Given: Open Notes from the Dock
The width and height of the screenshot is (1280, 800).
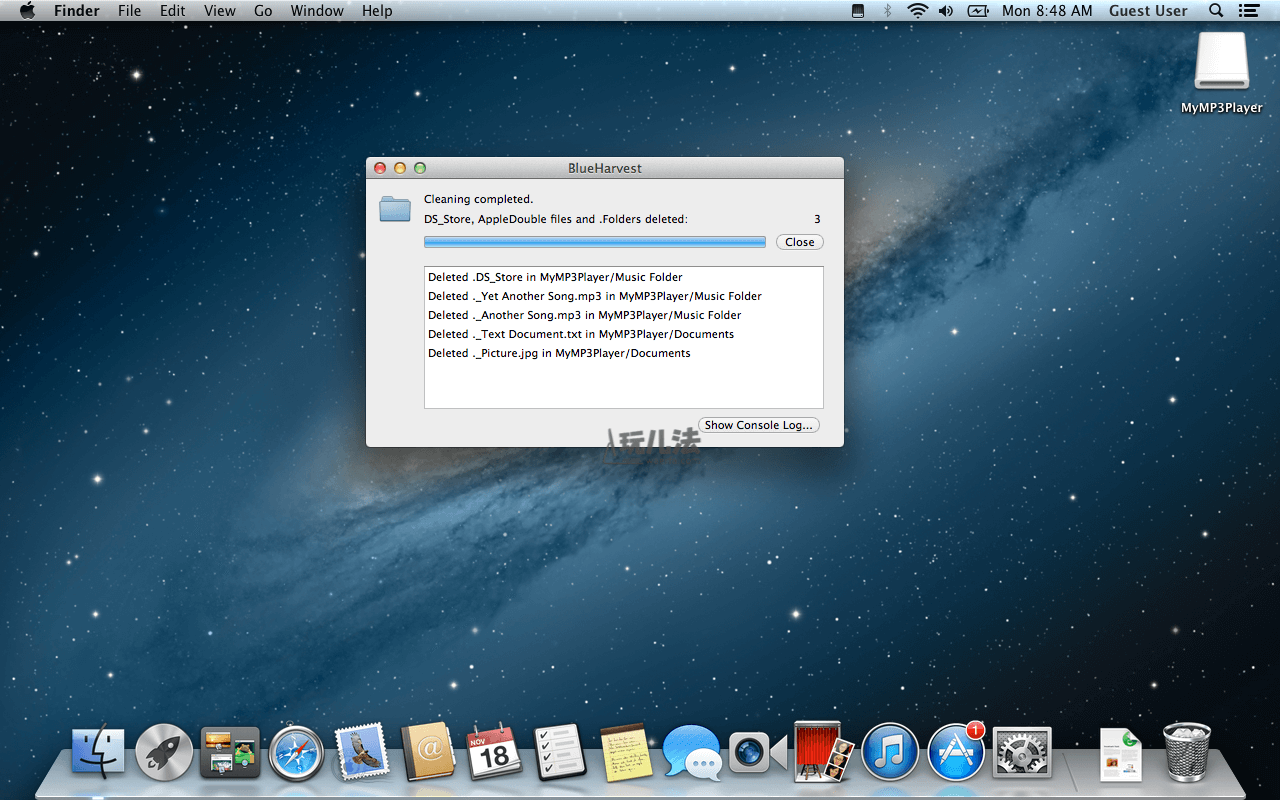Looking at the screenshot, I should [x=626, y=752].
